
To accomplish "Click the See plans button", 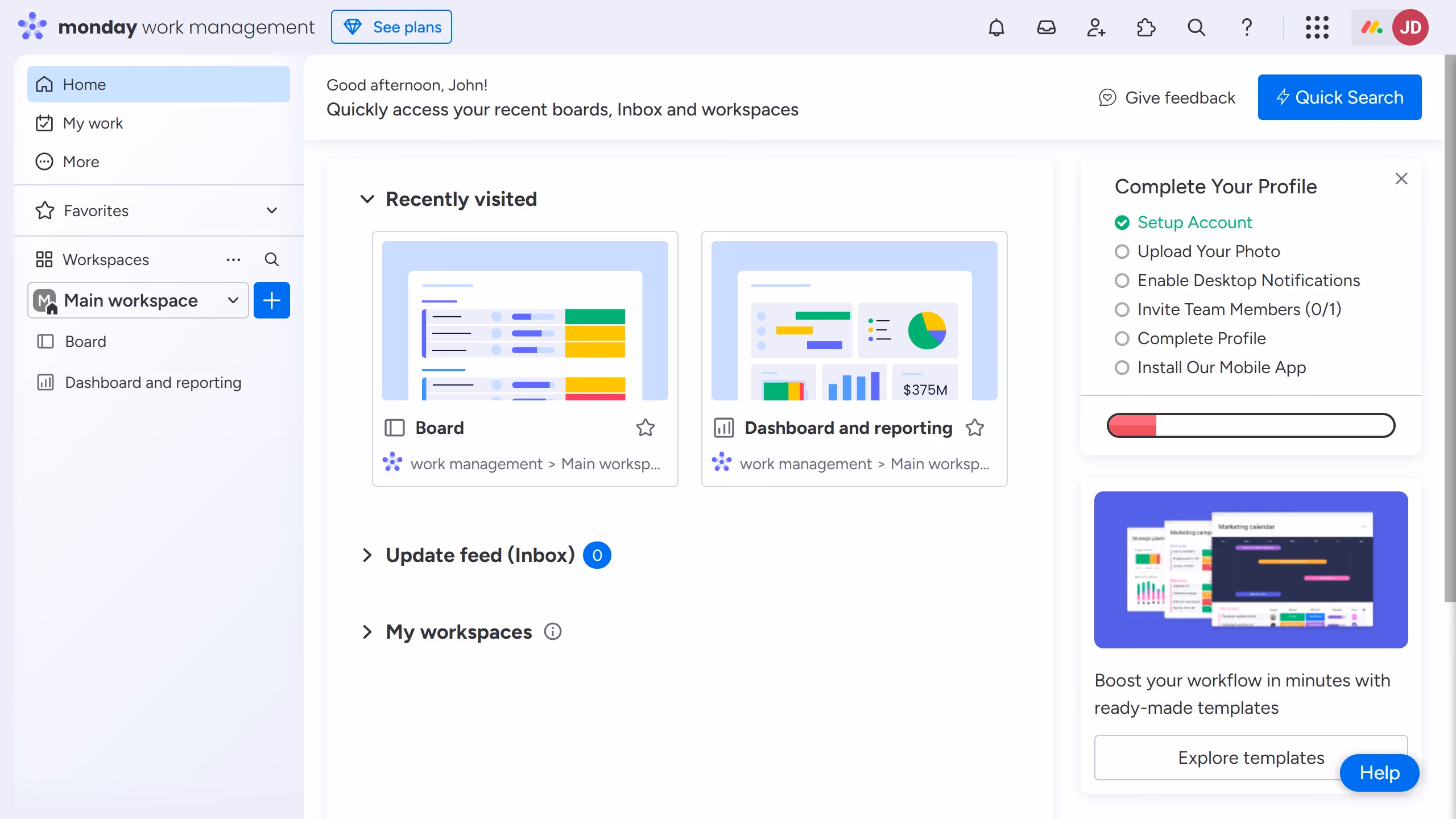I will (391, 27).
